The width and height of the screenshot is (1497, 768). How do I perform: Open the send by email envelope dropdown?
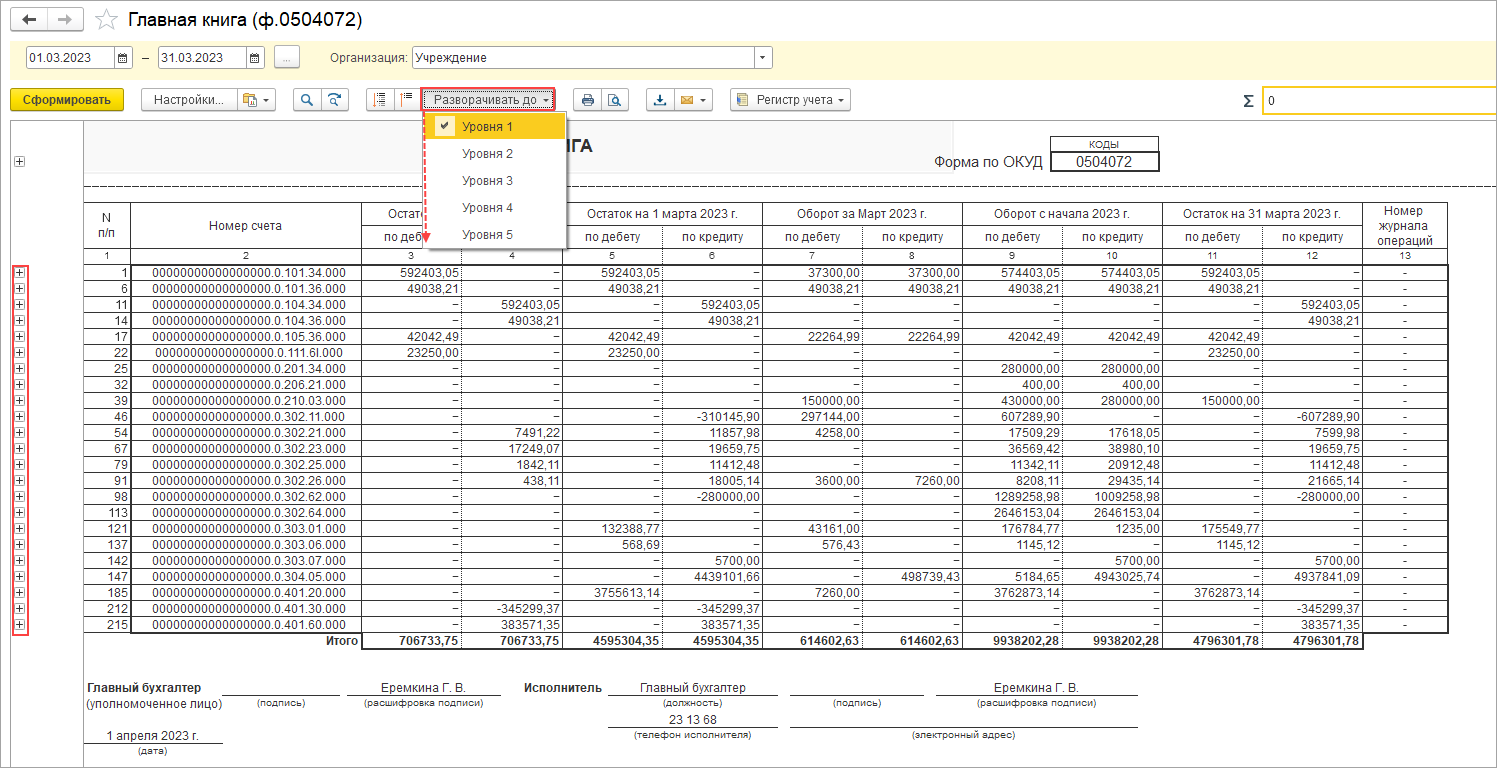coord(693,100)
